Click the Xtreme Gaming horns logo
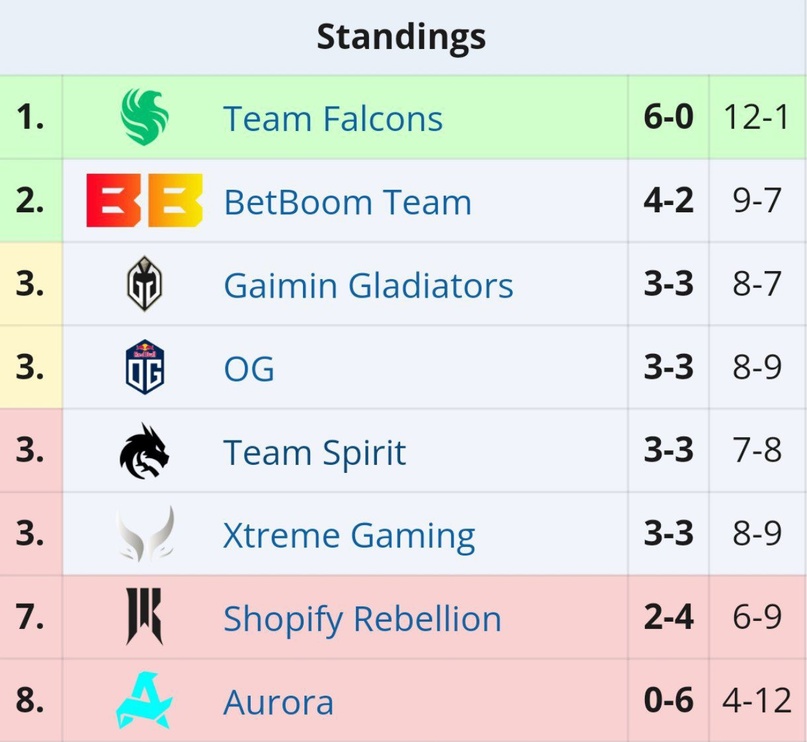Screen dimensions: 807x742 coord(146,534)
